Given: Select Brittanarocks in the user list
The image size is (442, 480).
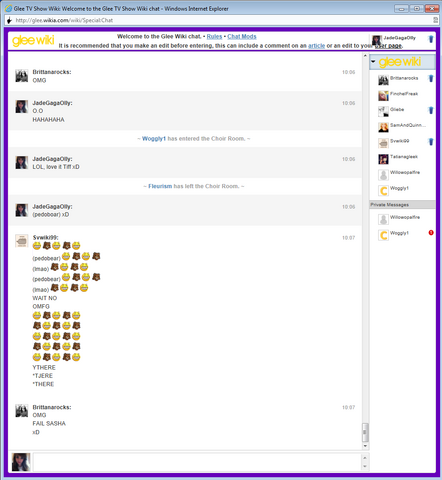Looking at the screenshot, I should pos(404,78).
